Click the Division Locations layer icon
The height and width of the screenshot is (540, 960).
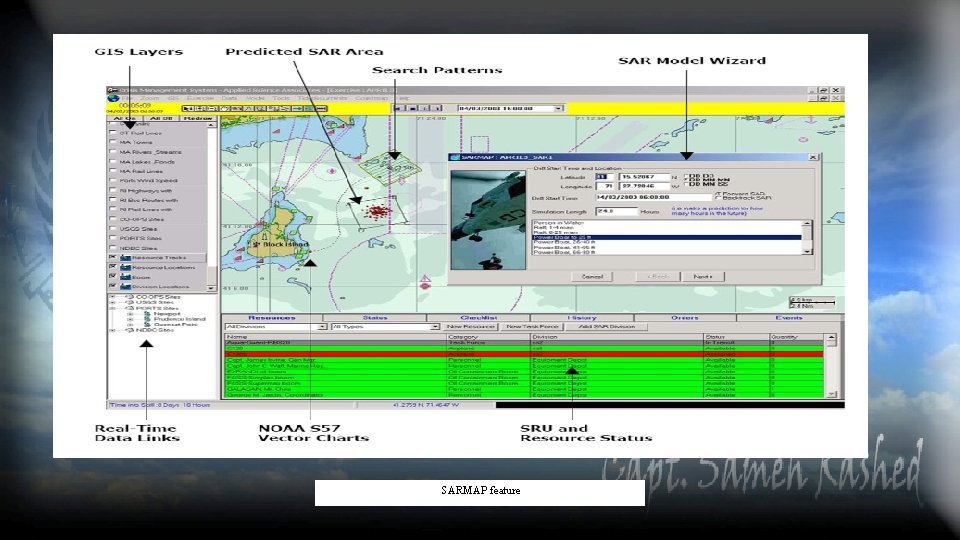point(126,287)
